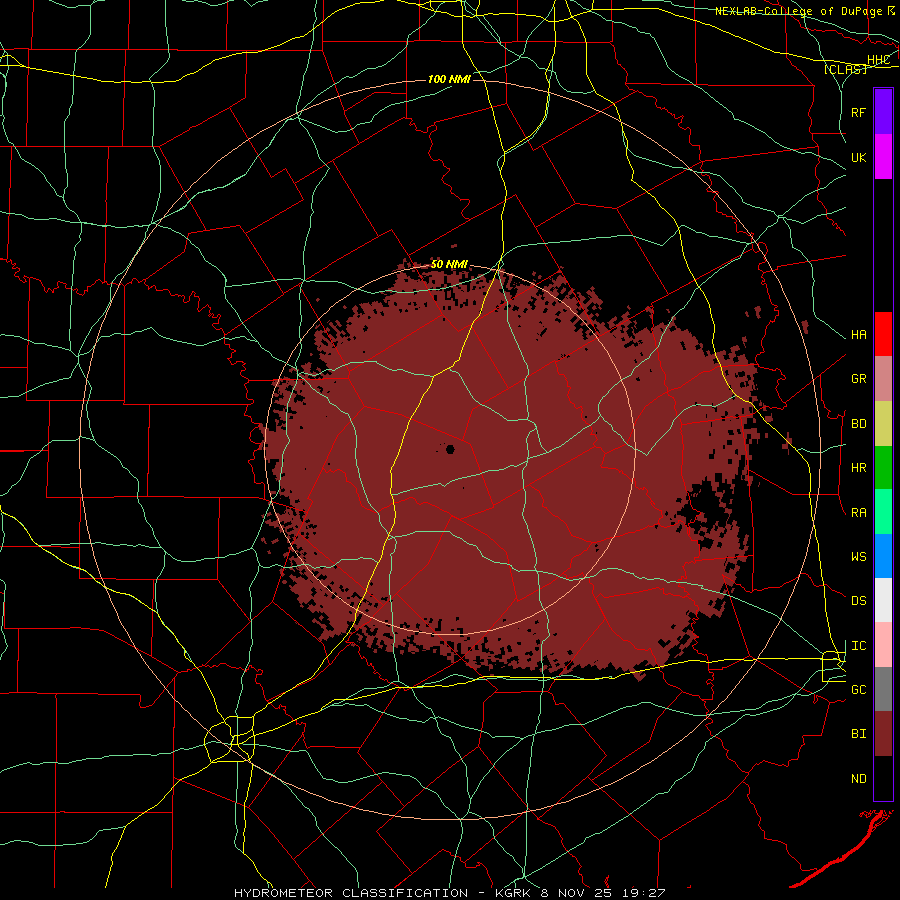Click the IC light pink legend swatch
This screenshot has width=900, height=900.
(x=883, y=645)
